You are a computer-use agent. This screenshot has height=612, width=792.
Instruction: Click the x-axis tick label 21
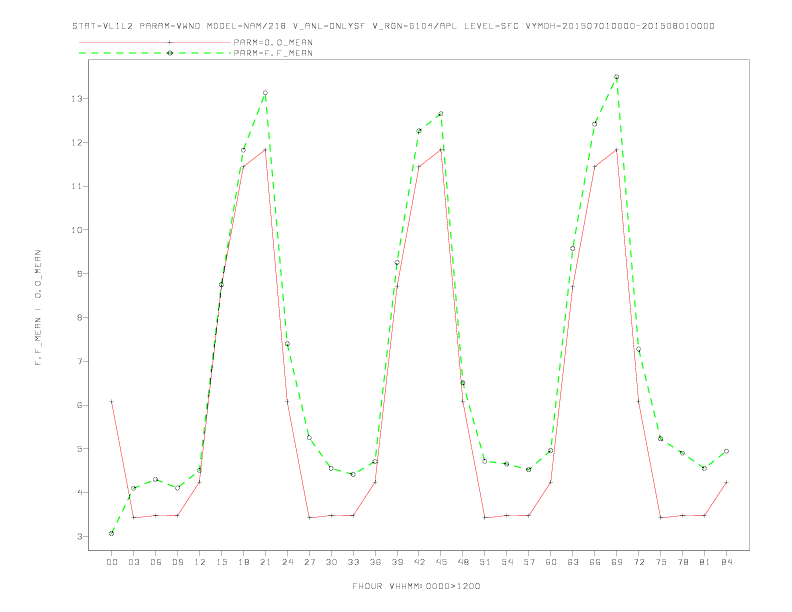[265, 562]
